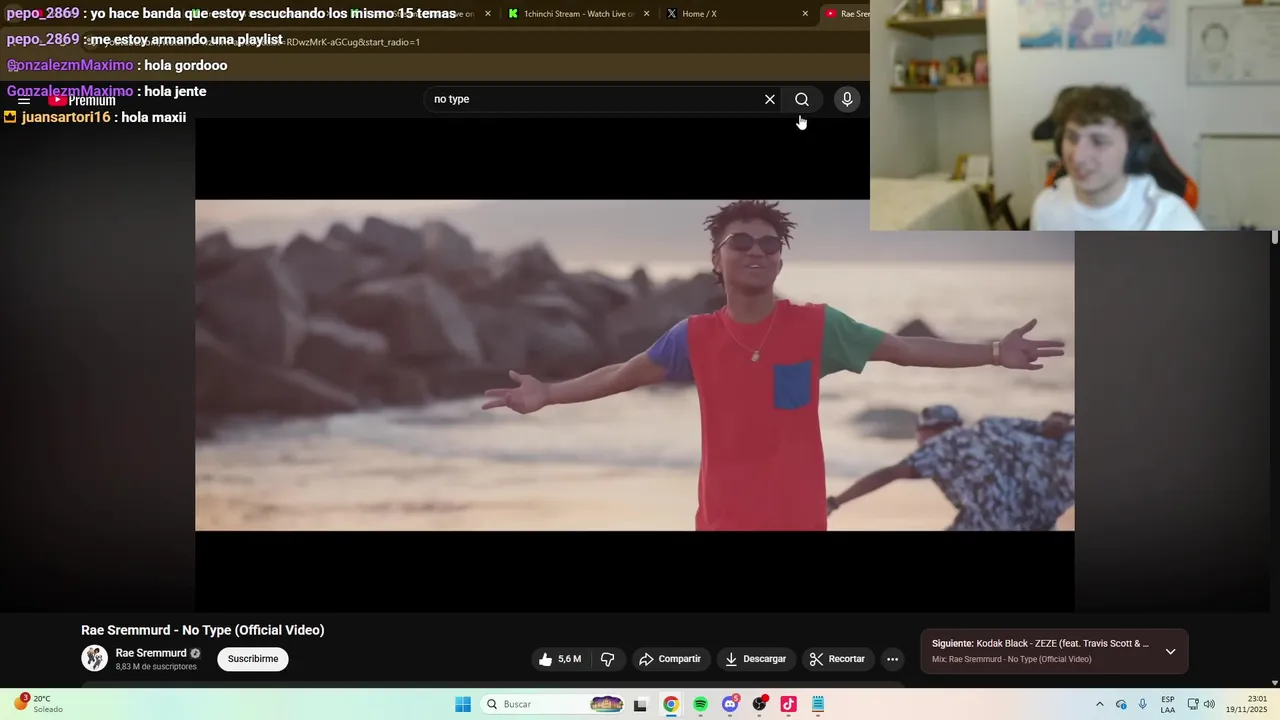
Task: Open the Rae Sremmurd channel avatar
Action: coord(94,658)
